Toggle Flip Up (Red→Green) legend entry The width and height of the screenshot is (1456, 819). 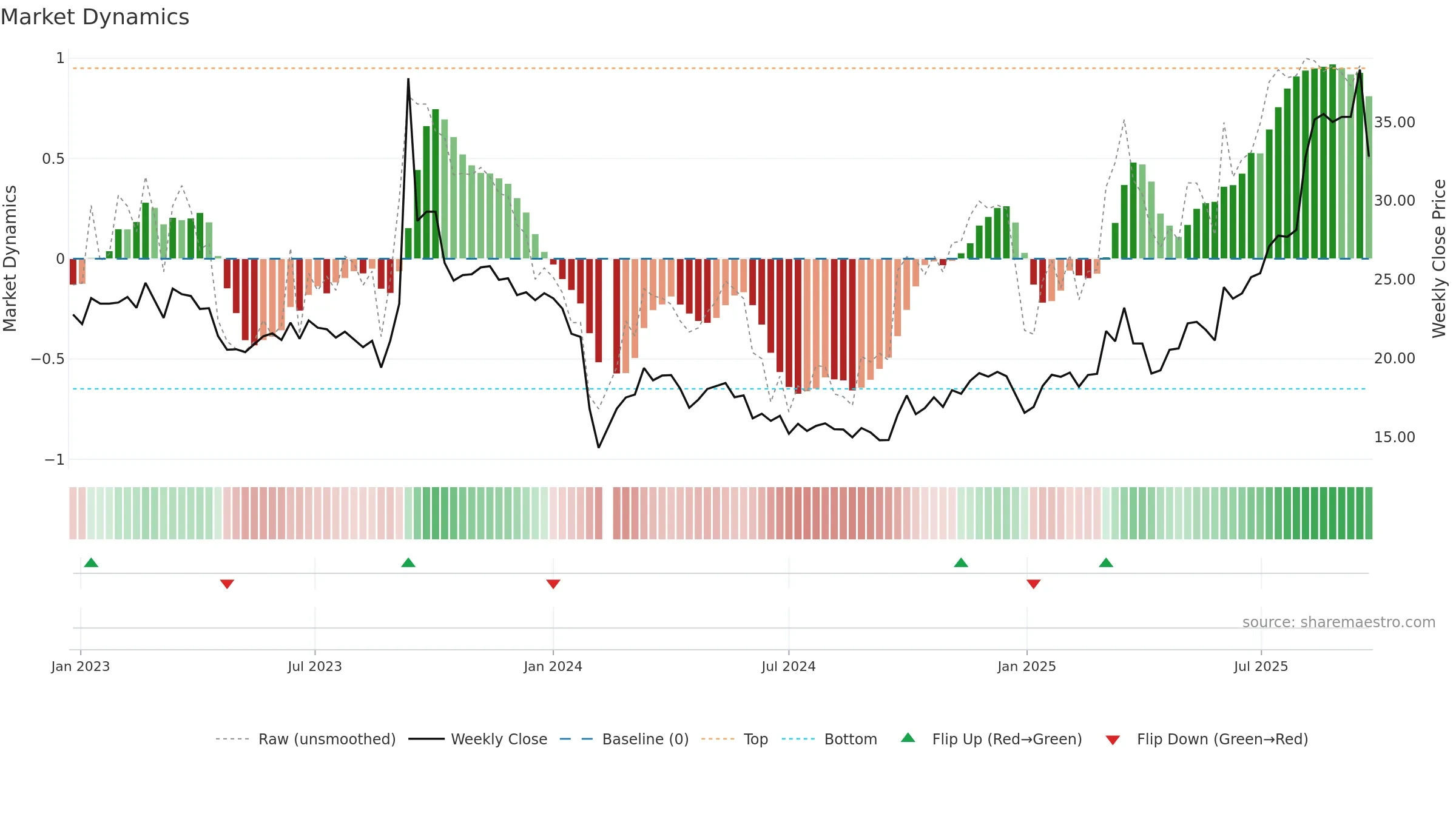pyautogui.click(x=991, y=739)
